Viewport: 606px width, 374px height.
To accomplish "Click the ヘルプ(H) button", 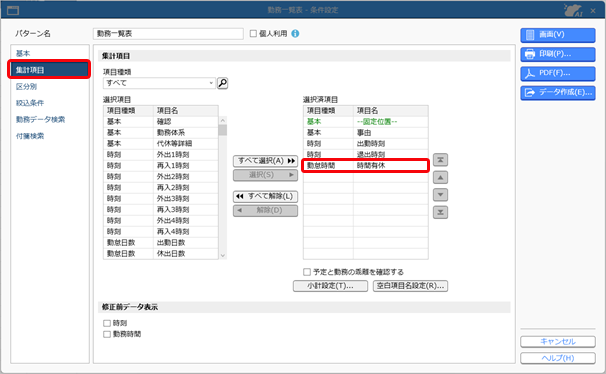I will point(558,358).
